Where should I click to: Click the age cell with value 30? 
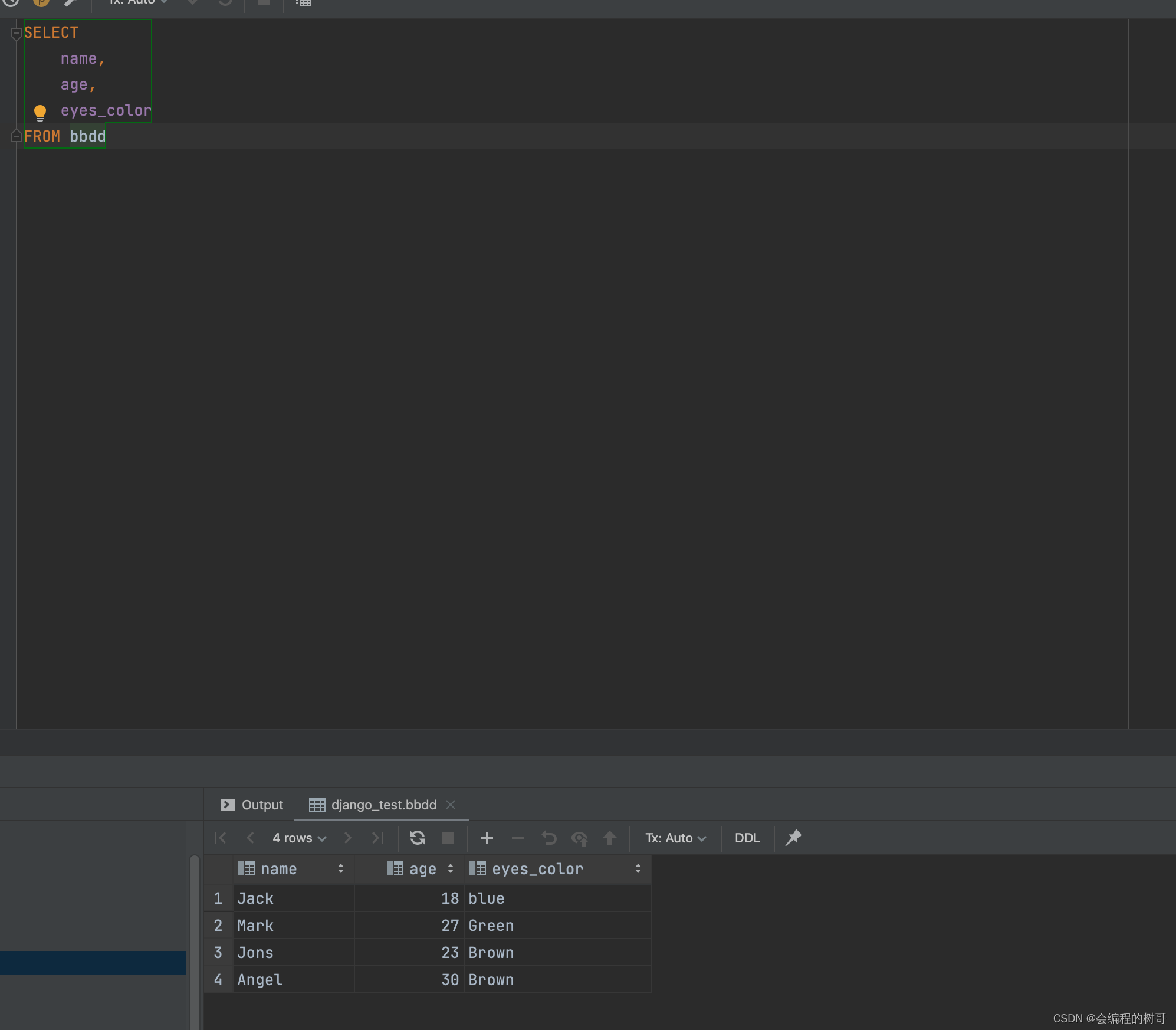409,980
